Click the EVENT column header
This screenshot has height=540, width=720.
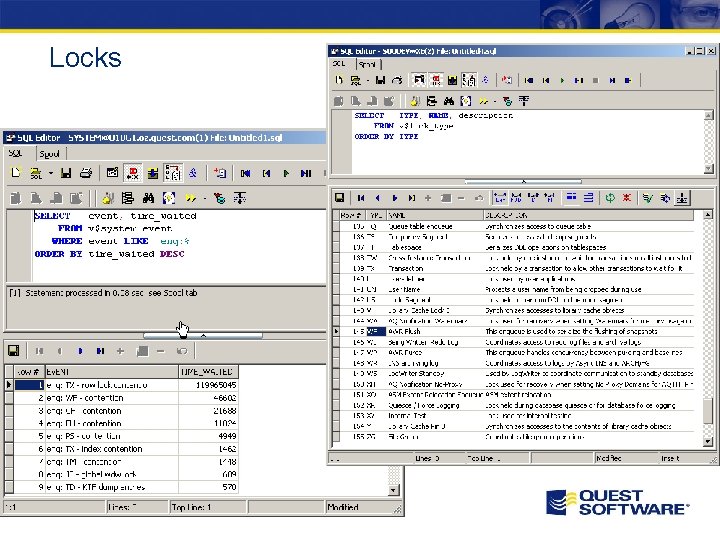pyautogui.click(x=112, y=371)
